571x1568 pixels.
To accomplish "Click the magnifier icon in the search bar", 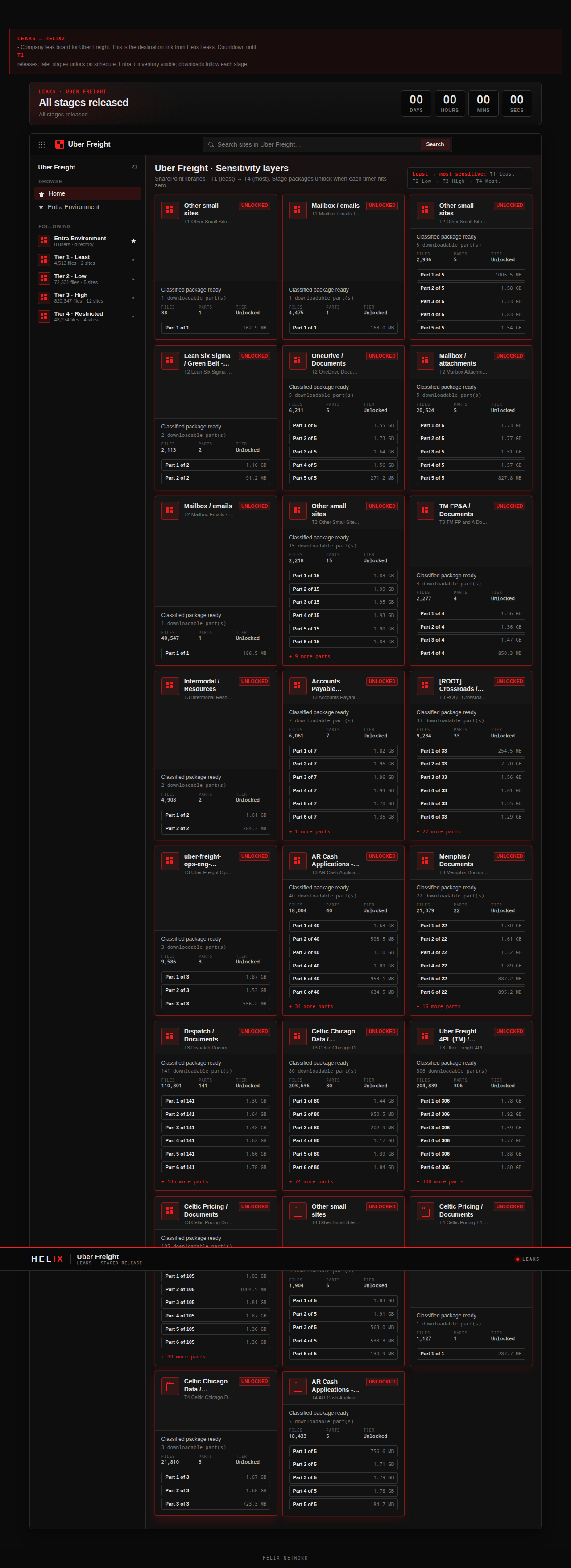I will click(x=211, y=144).
